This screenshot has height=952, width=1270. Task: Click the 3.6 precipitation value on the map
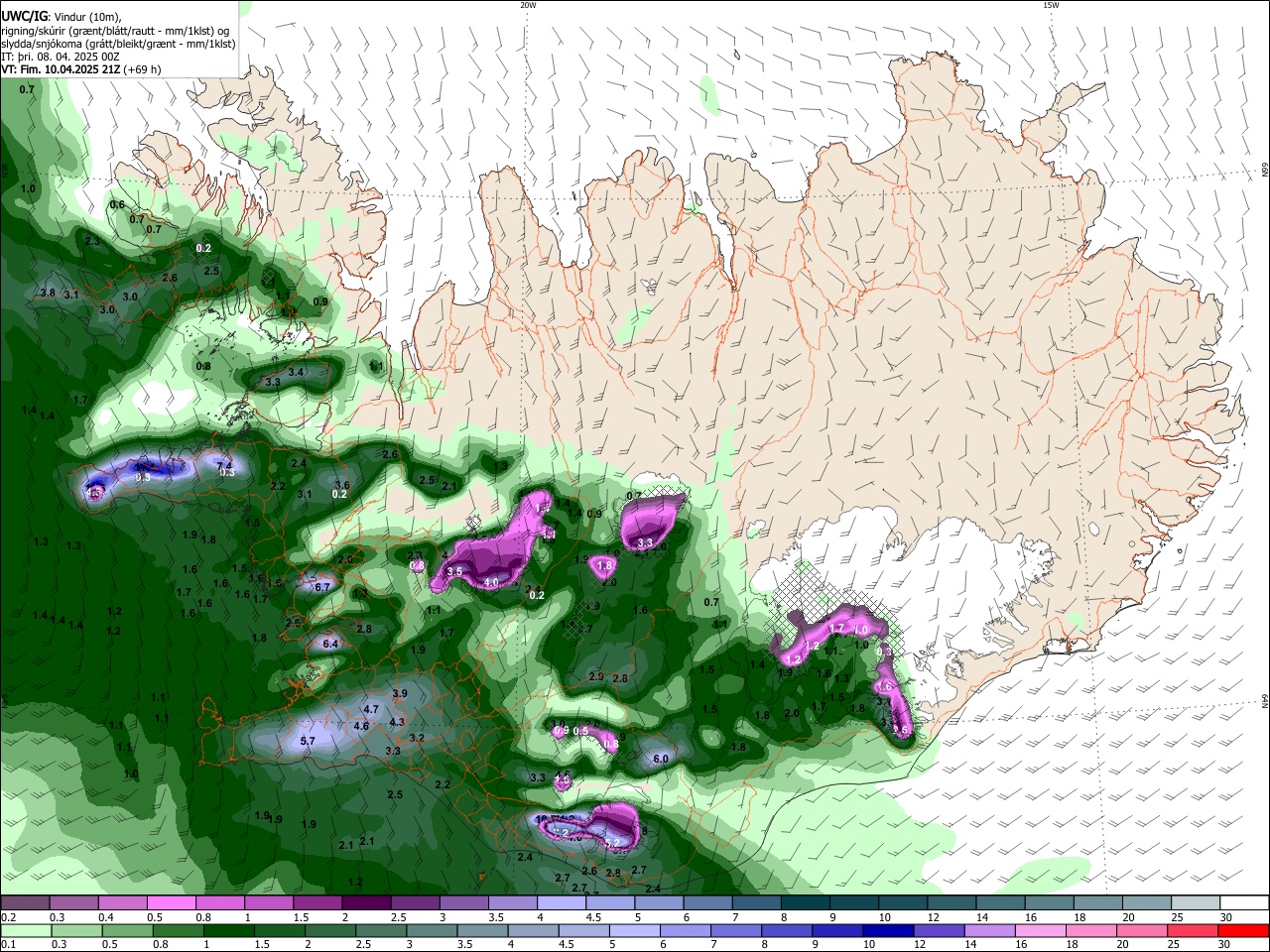click(342, 484)
